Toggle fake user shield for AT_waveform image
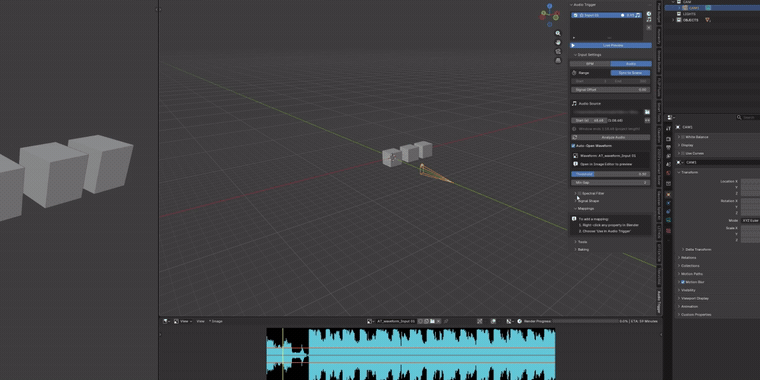Image resolution: width=760 pixels, height=380 pixels. (420, 321)
